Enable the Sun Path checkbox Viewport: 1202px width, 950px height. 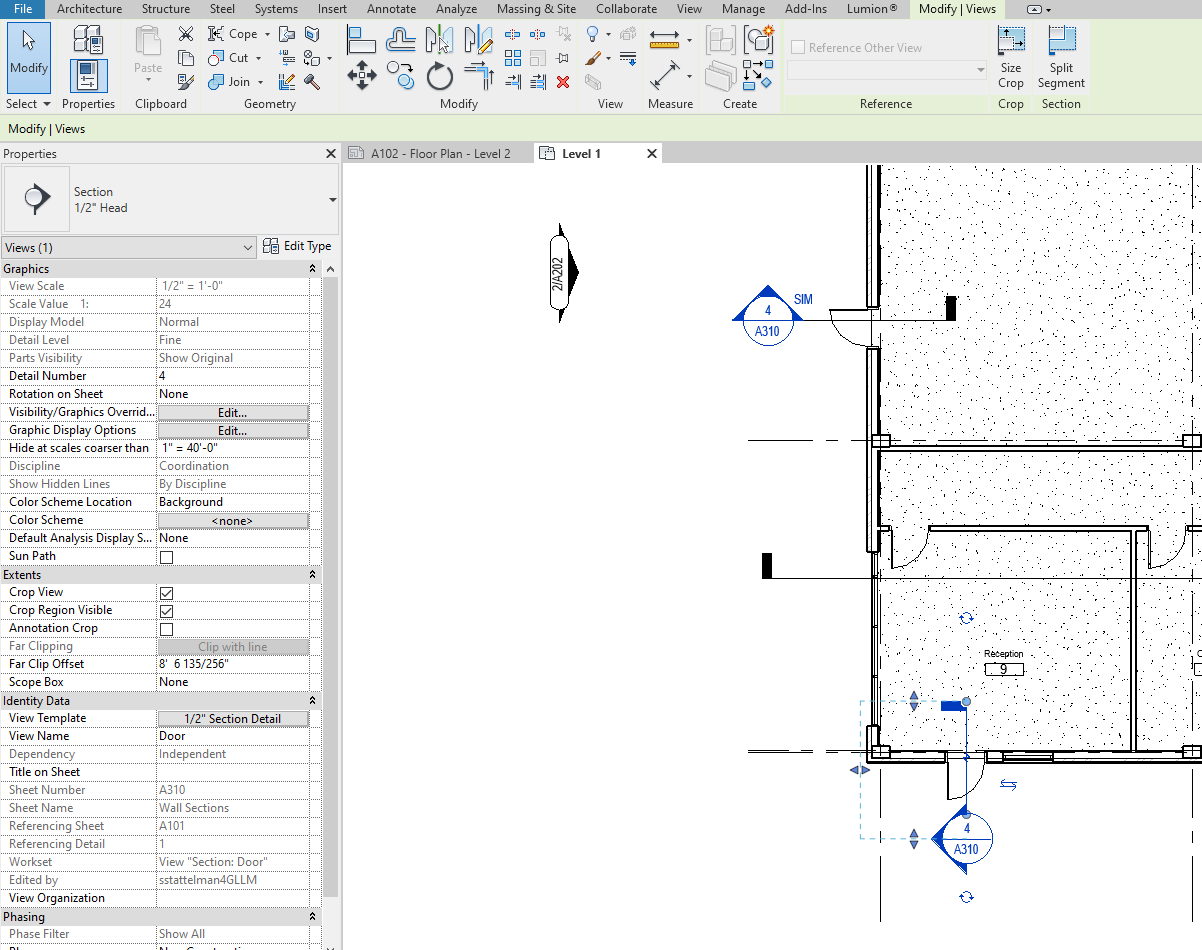(x=165, y=555)
